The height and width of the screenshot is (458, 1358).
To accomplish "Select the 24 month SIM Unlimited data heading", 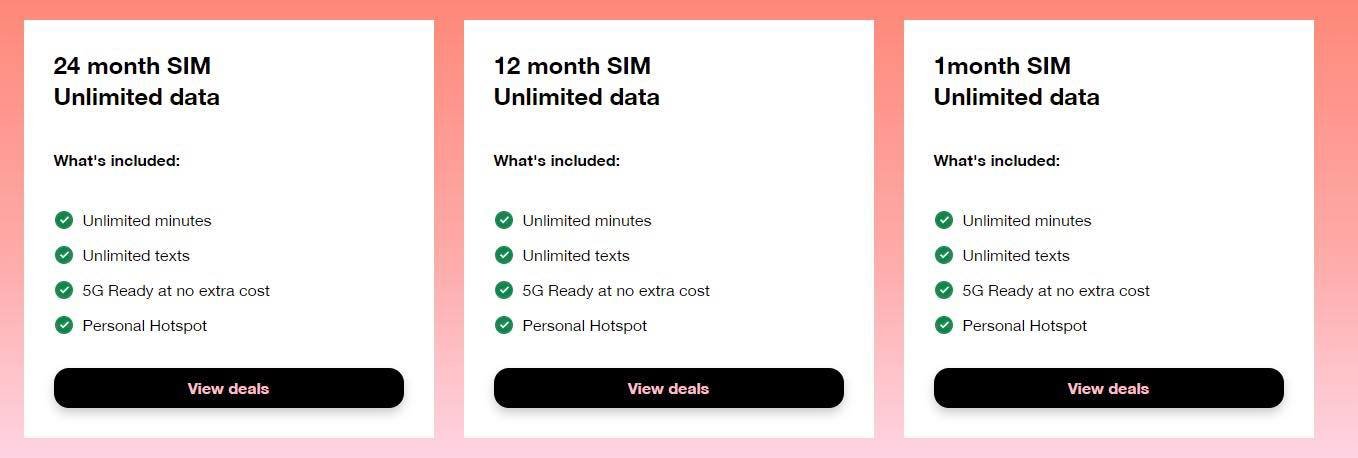I will pyautogui.click(x=136, y=81).
